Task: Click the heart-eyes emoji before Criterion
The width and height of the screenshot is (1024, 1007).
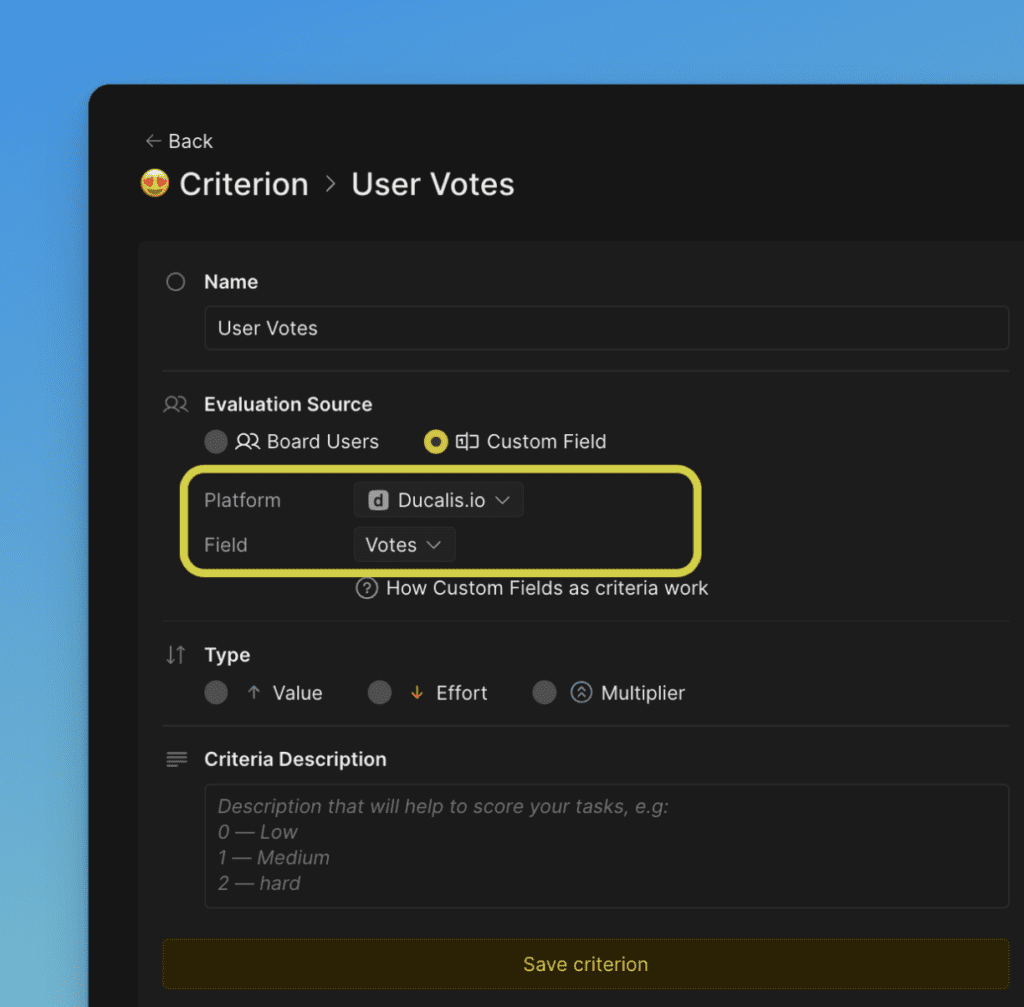Action: pyautogui.click(x=153, y=183)
